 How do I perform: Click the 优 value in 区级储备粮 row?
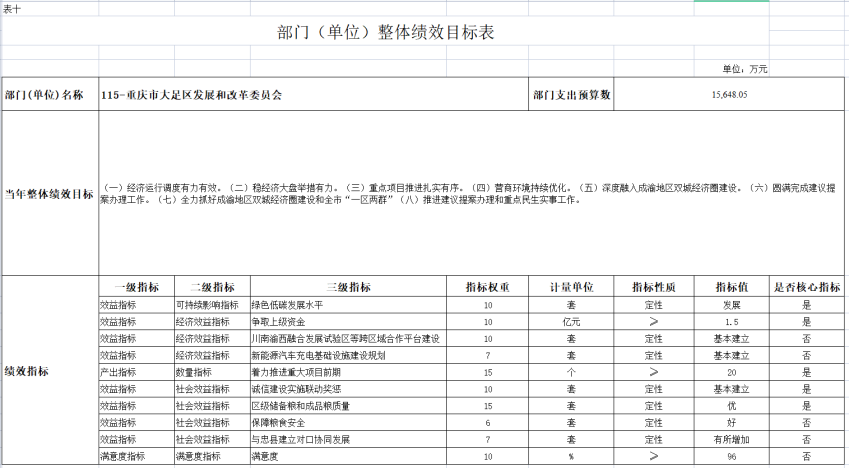tap(731, 406)
